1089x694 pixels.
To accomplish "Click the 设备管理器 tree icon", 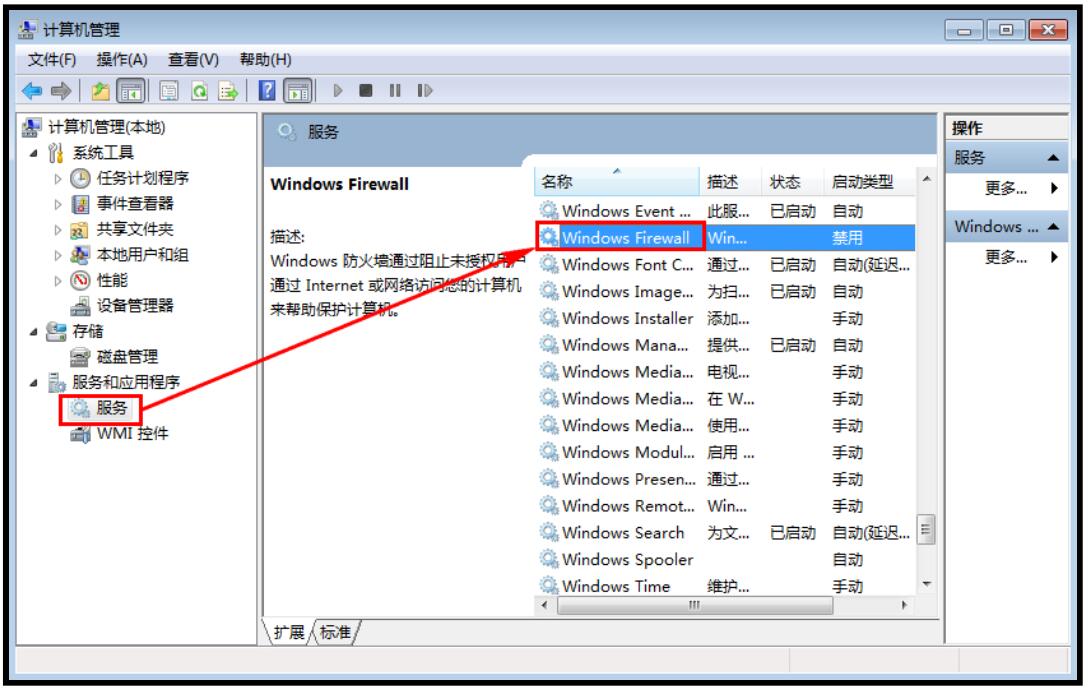I will pyautogui.click(x=81, y=306).
